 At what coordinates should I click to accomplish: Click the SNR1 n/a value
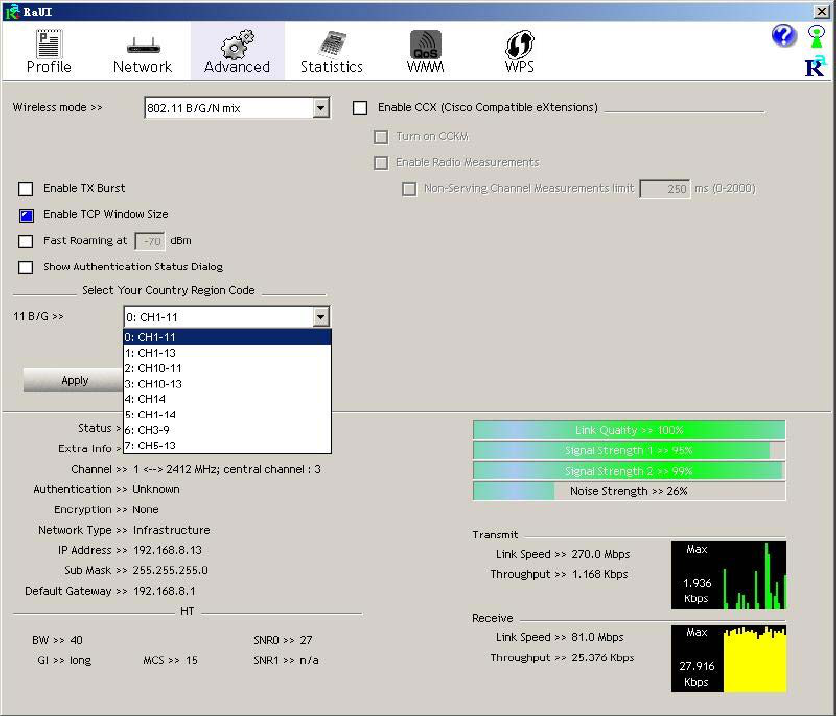(309, 661)
